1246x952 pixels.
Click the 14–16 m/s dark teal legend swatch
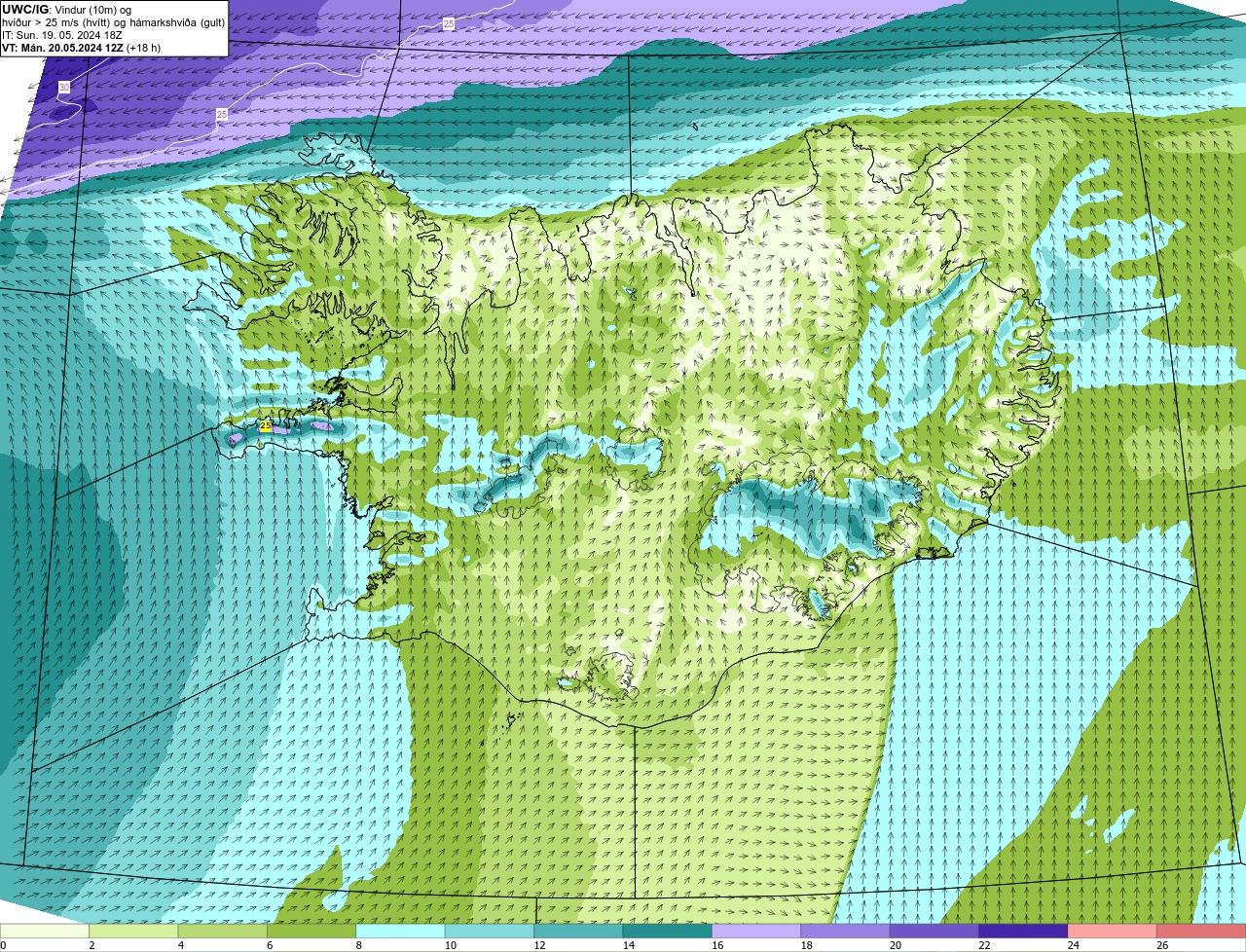pos(667,931)
